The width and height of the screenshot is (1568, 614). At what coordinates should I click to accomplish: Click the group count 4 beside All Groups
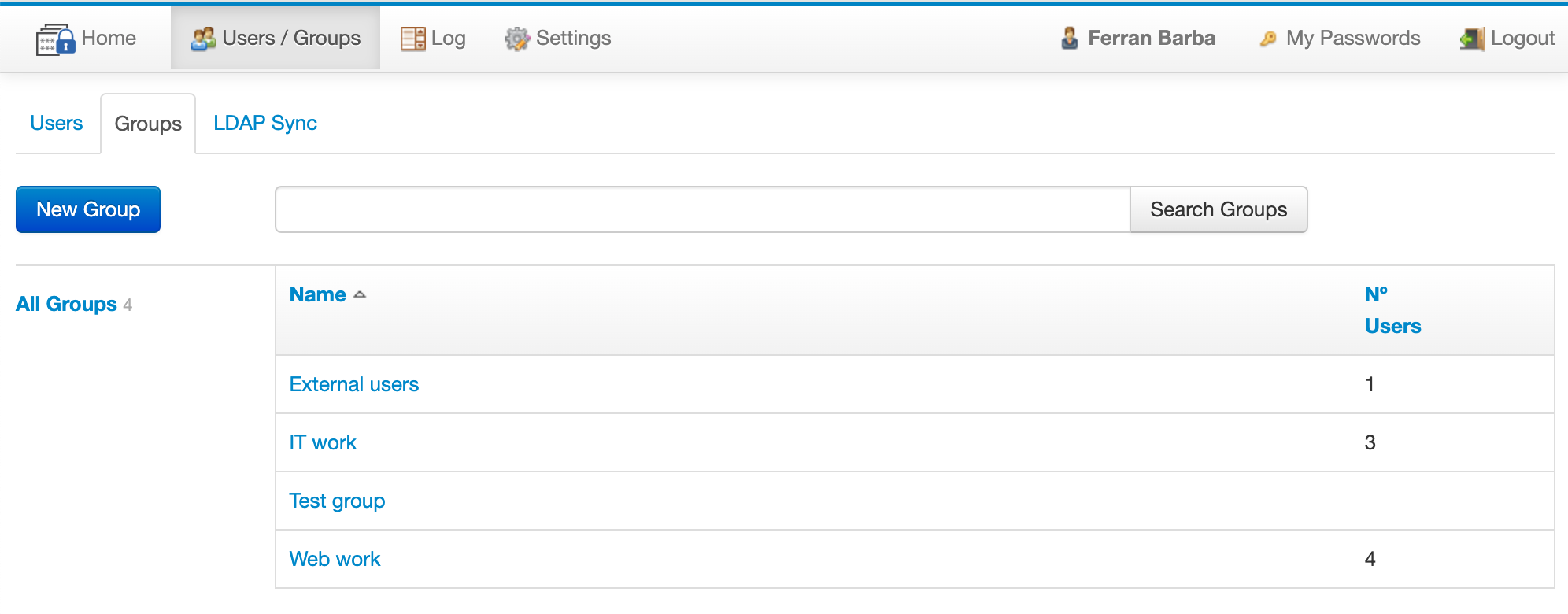click(x=128, y=305)
